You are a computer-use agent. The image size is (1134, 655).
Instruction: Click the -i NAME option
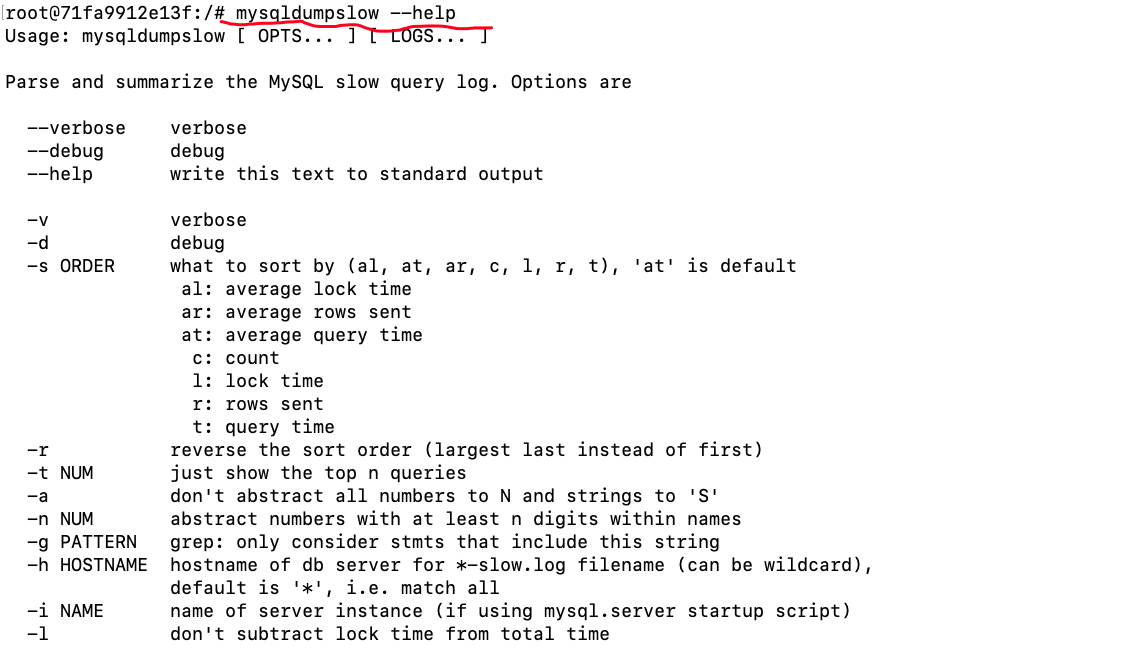(65, 611)
